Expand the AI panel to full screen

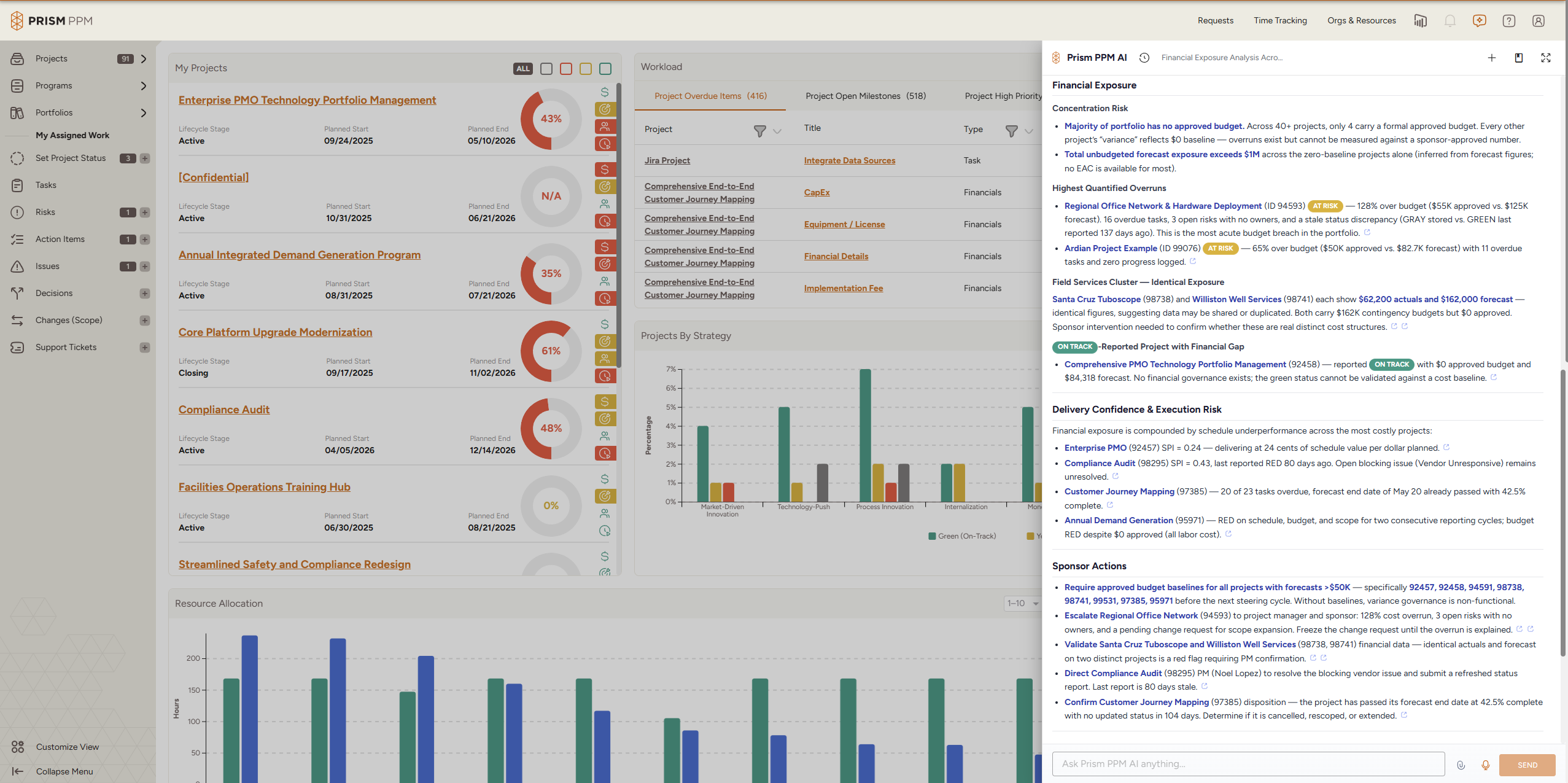pyautogui.click(x=1545, y=58)
